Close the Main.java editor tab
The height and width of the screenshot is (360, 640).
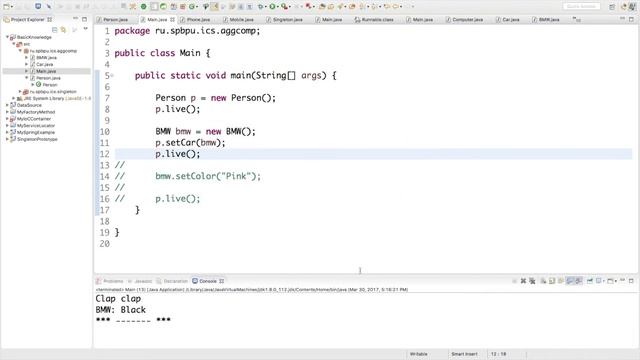click(x=172, y=20)
